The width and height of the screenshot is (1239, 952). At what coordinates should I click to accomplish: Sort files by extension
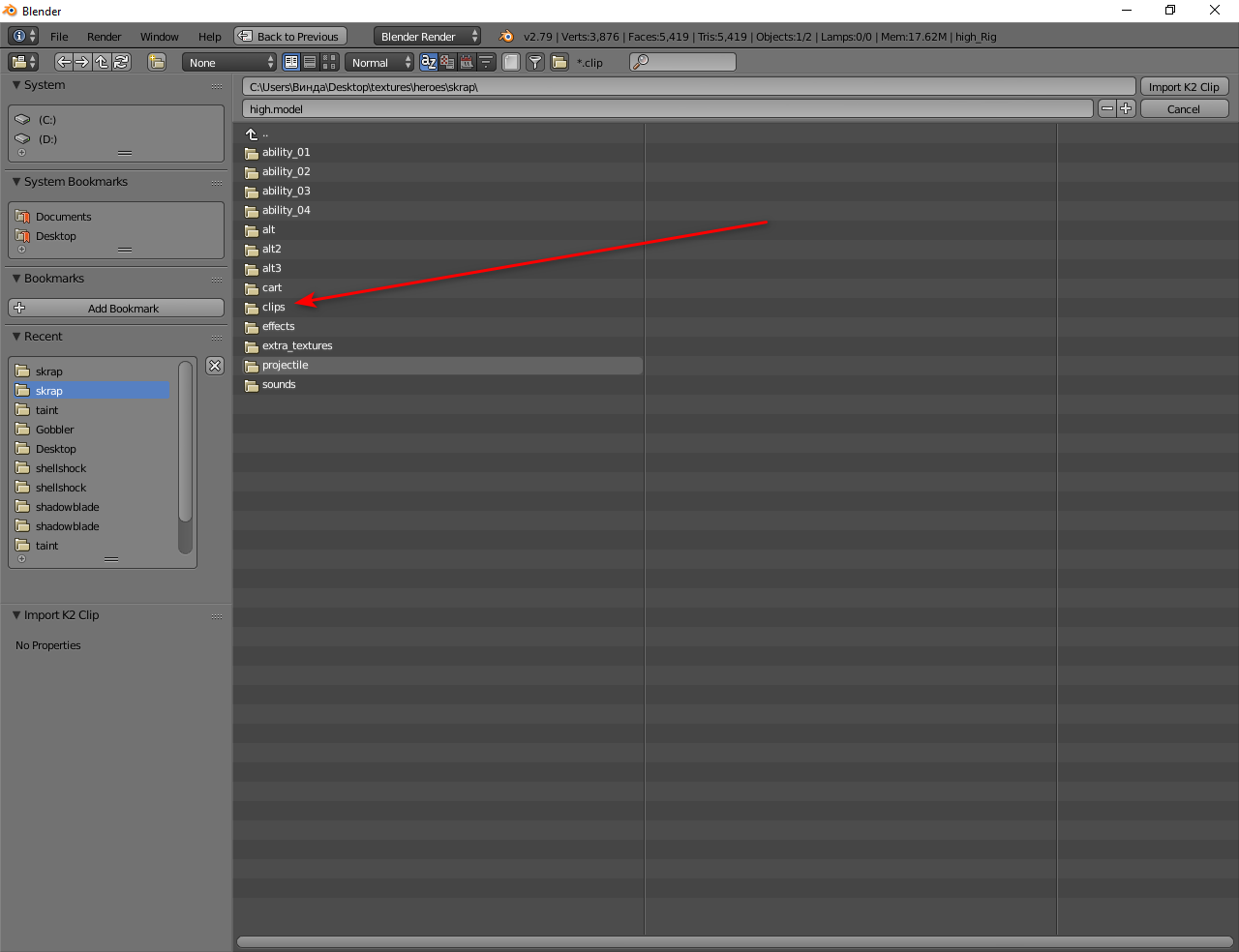447,62
